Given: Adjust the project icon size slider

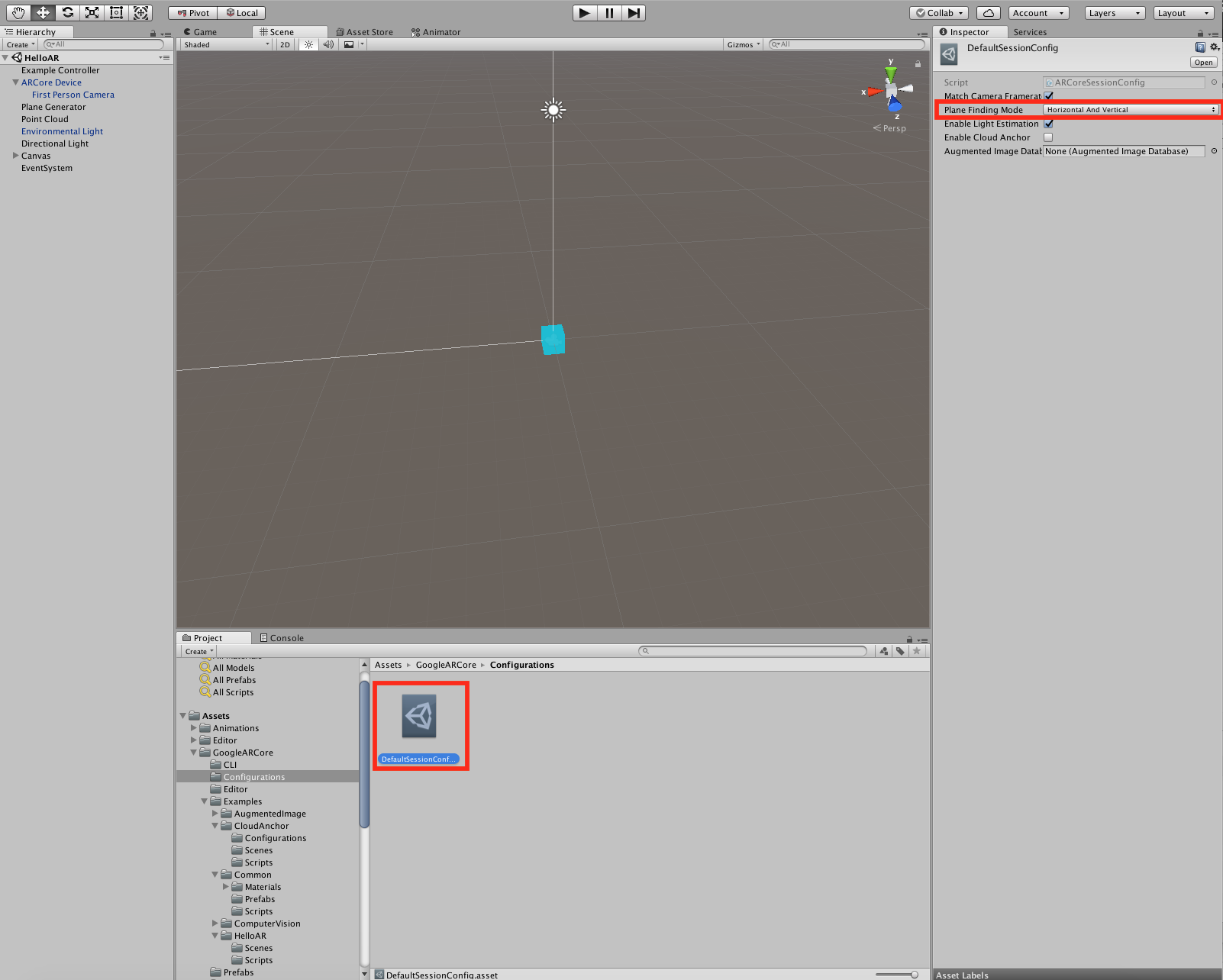Looking at the screenshot, I should (914, 975).
